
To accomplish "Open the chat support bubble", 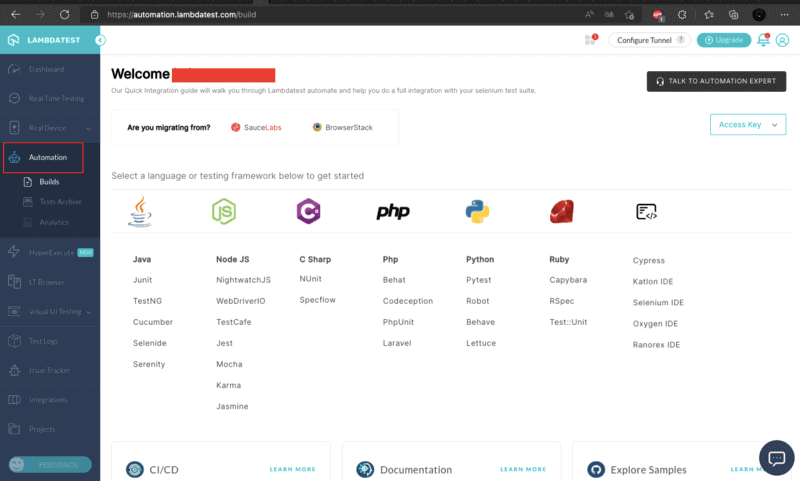I will (777, 458).
